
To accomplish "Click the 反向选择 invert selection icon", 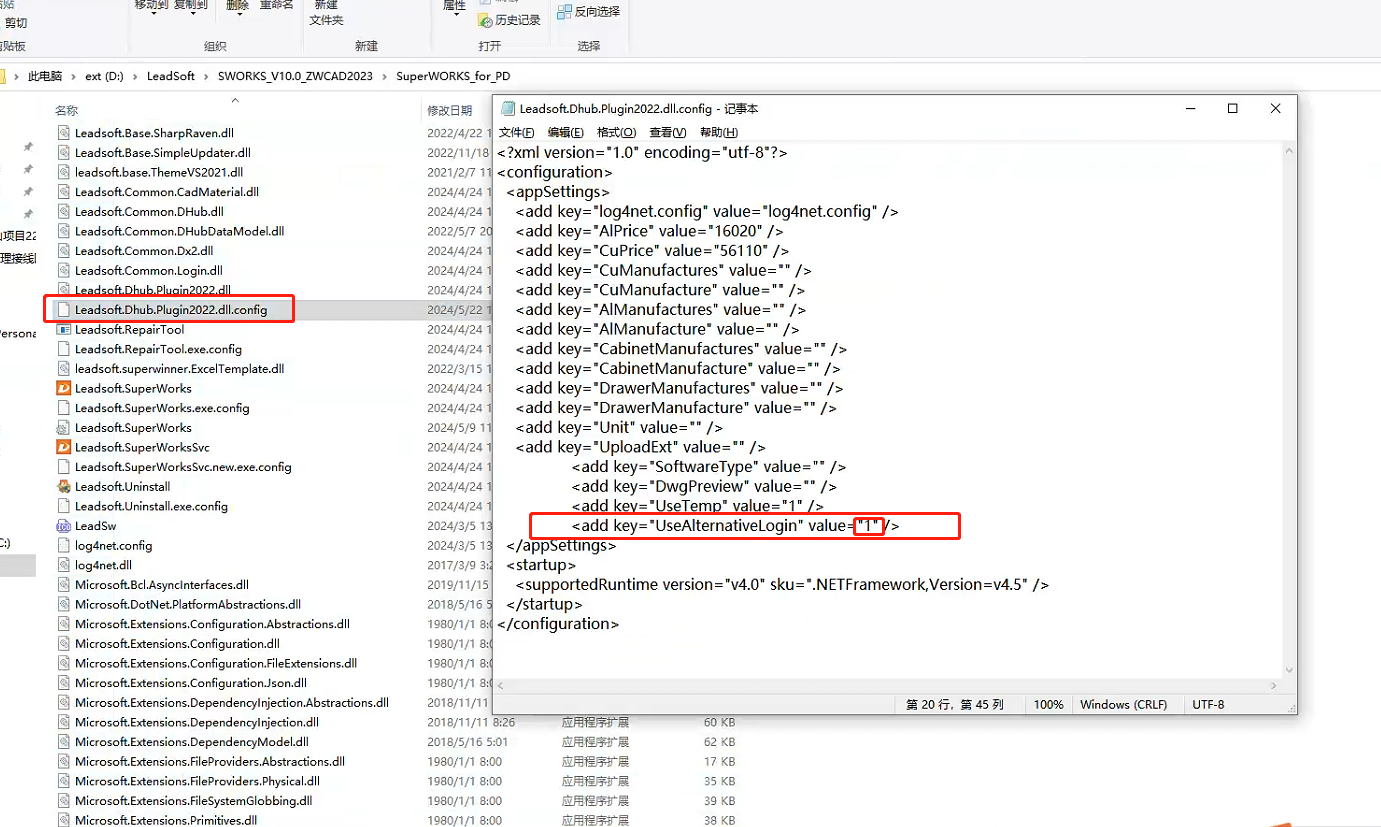I will 564,12.
